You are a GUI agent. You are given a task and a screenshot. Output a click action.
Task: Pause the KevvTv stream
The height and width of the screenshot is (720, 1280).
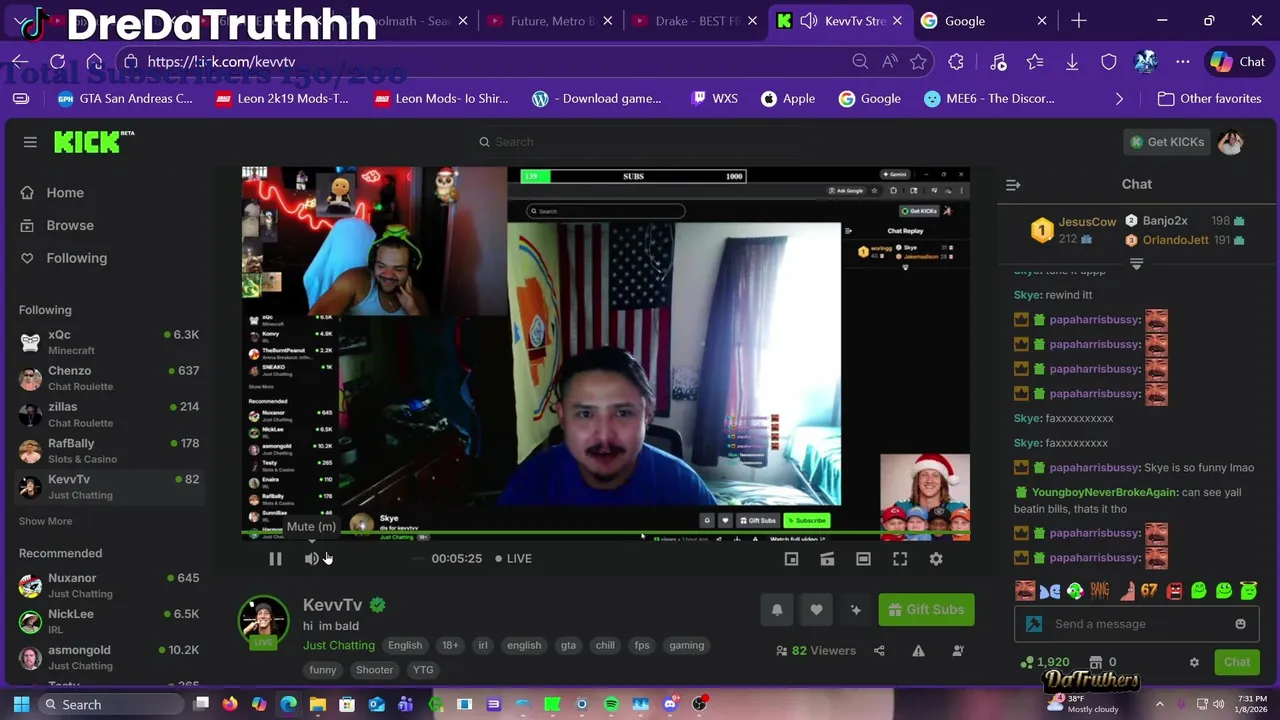(275, 559)
